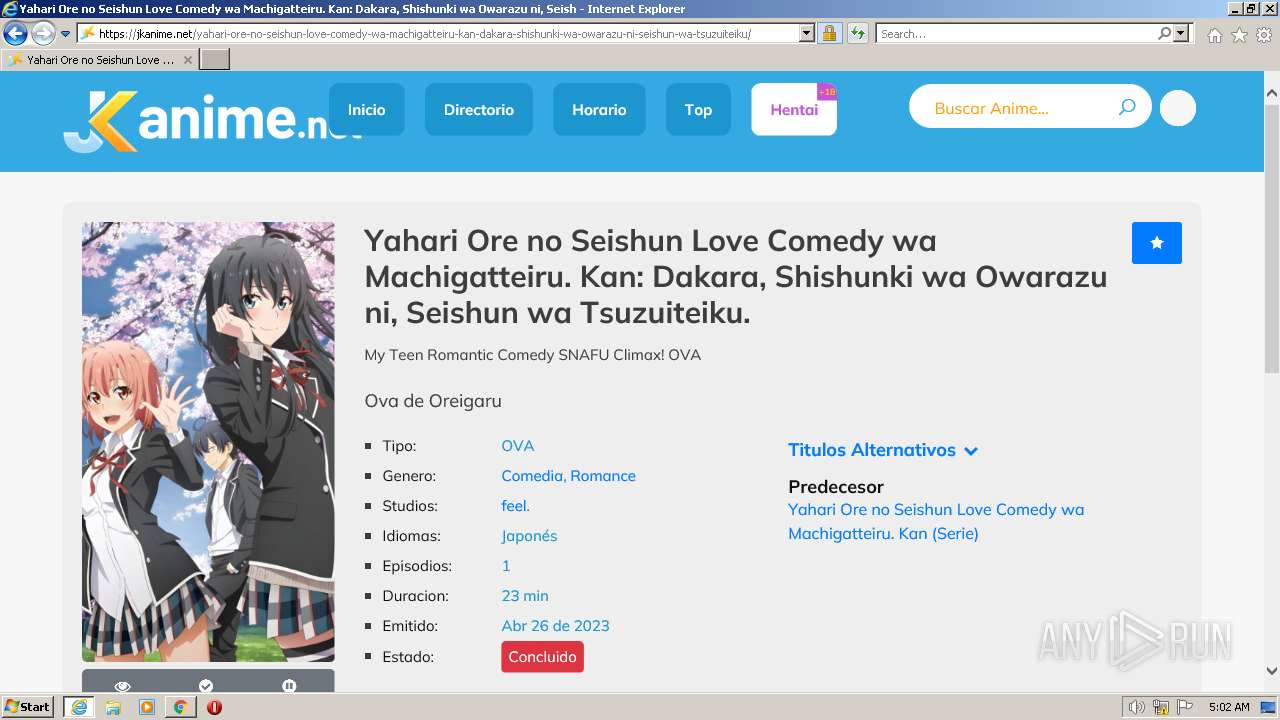Open the Directorio menu item
1280x720 pixels.
479,109
